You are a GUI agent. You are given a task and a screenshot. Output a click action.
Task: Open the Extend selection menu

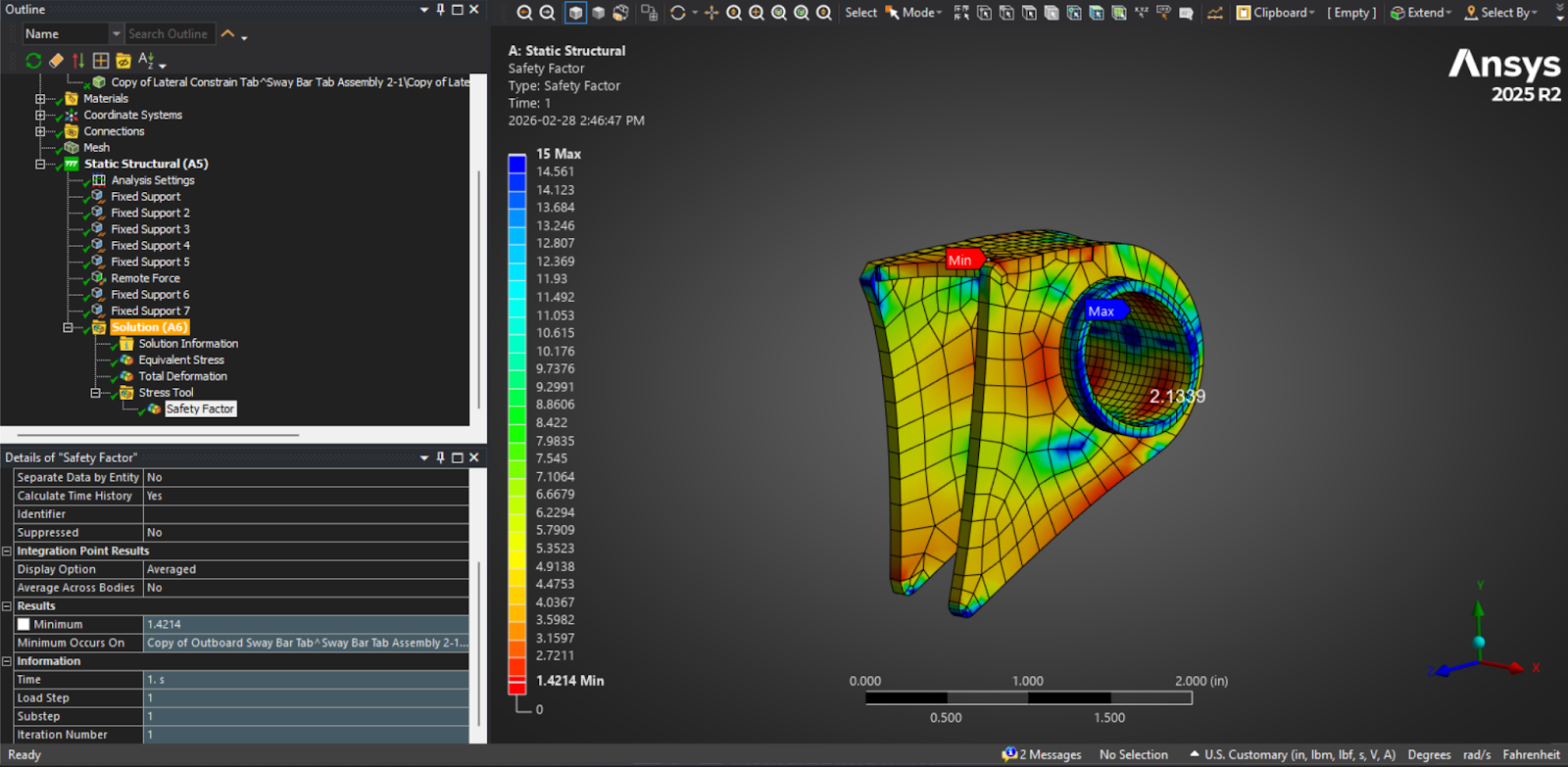[1421, 13]
